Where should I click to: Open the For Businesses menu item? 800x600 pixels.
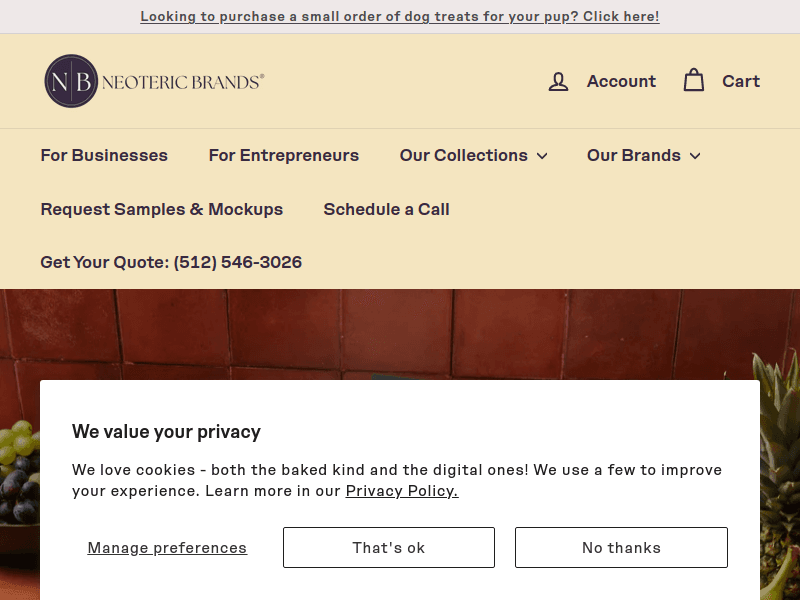(104, 155)
